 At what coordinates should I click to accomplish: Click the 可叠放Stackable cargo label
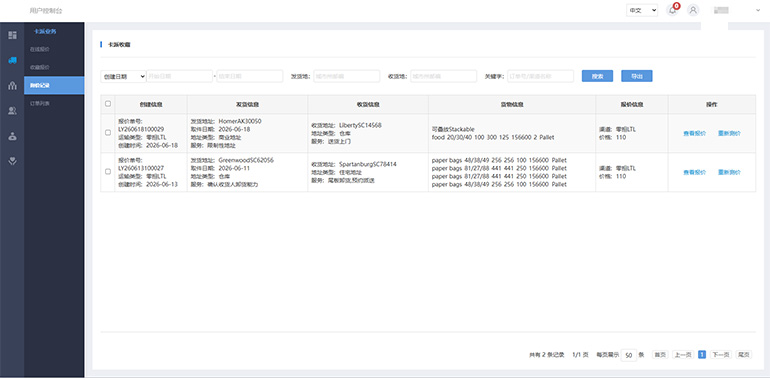click(453, 129)
